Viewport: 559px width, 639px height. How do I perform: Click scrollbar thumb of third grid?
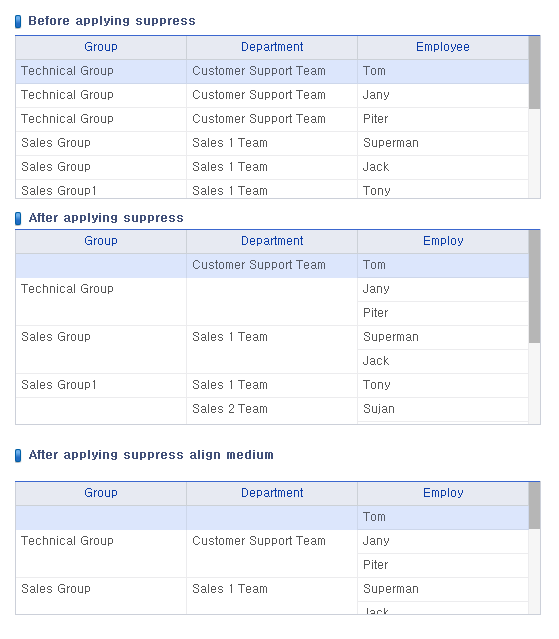click(x=534, y=505)
